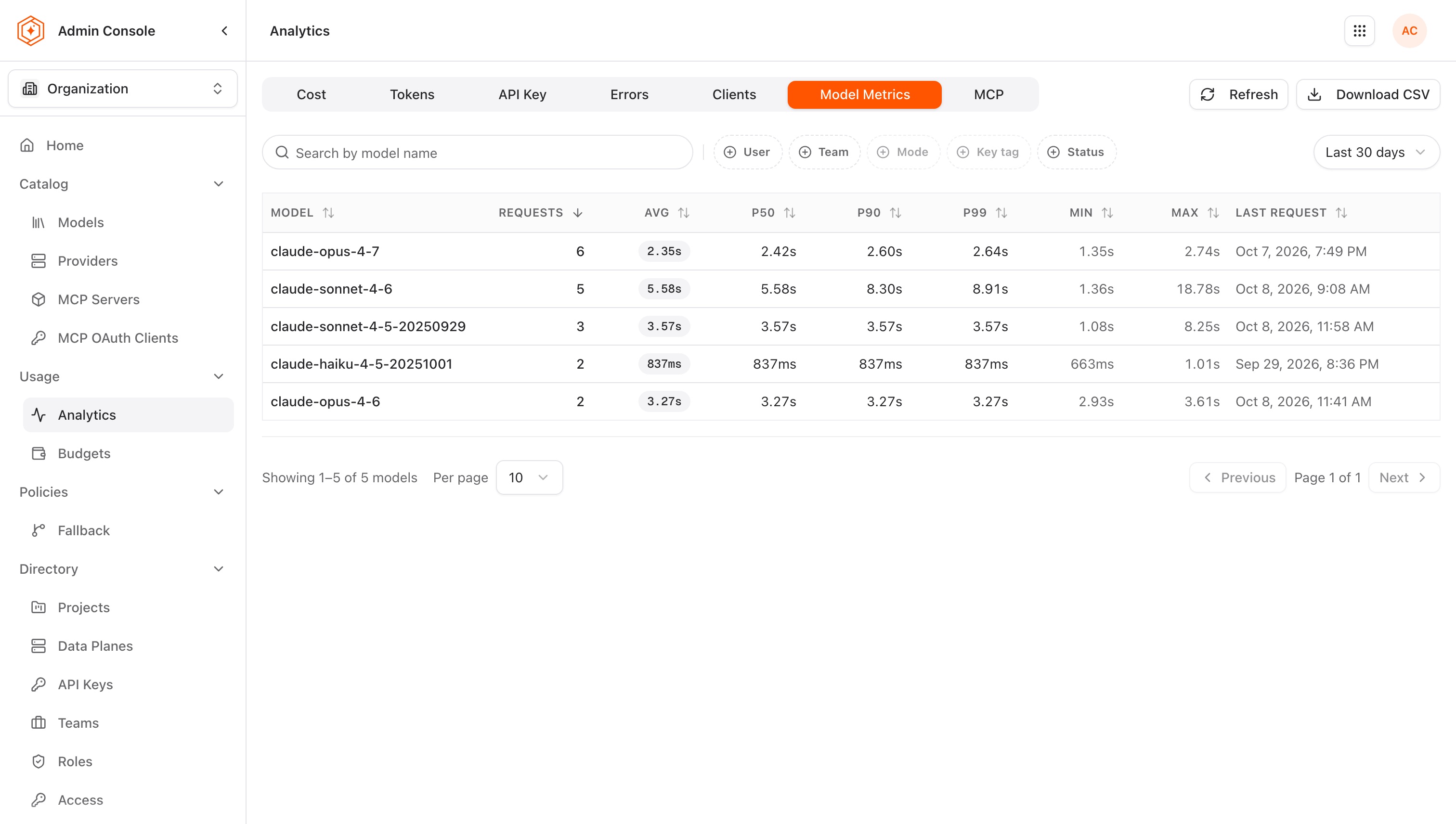Sort by P99 column
Screen dimensions: 1456x824
pos(1001,213)
